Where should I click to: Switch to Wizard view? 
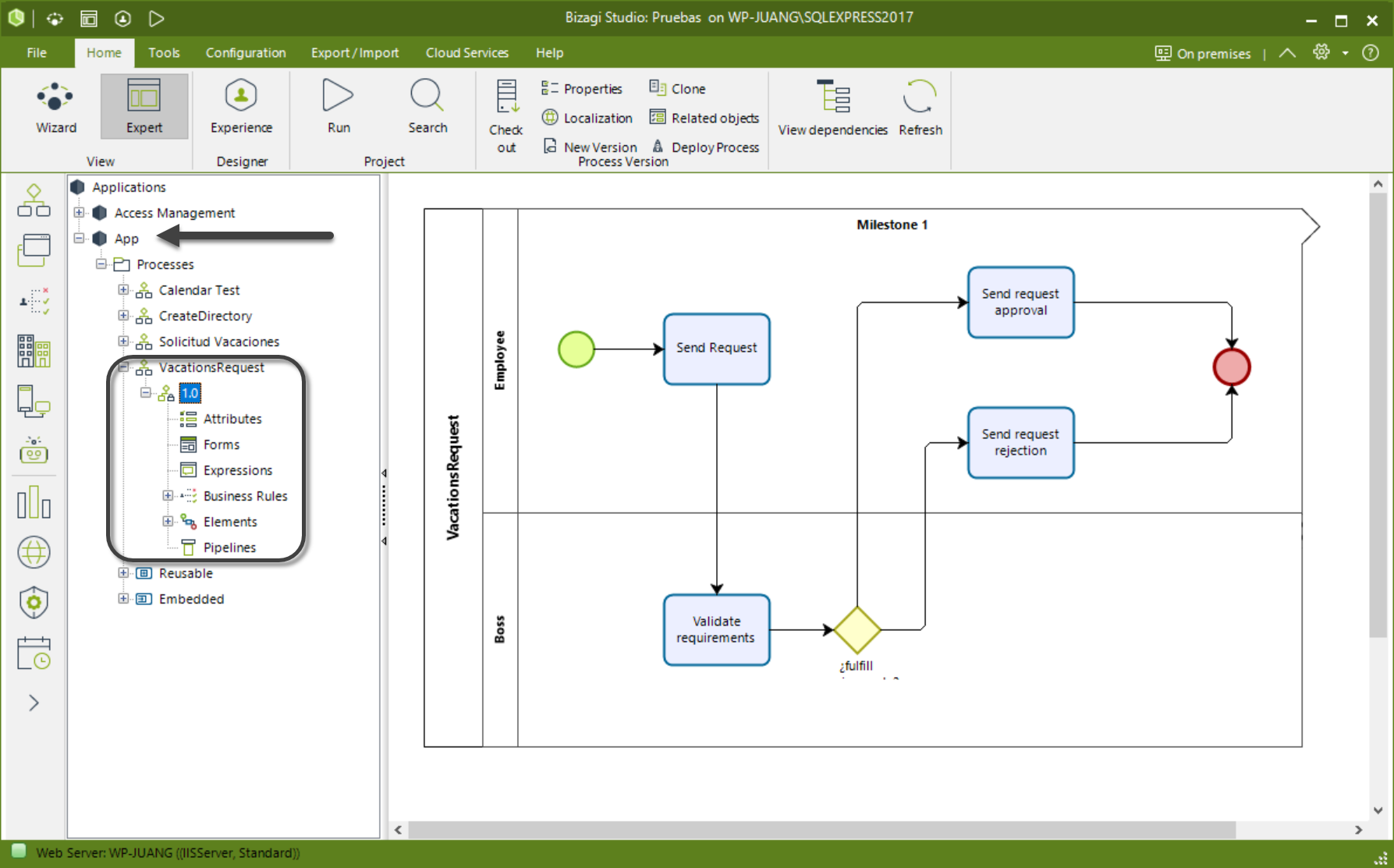pyautogui.click(x=56, y=107)
